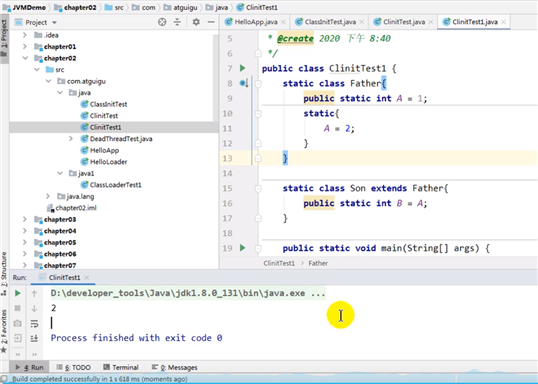This screenshot has width=538, height=384.
Task: Click 'Process finished with exit code 0' text
Action: pyautogui.click(x=137, y=338)
